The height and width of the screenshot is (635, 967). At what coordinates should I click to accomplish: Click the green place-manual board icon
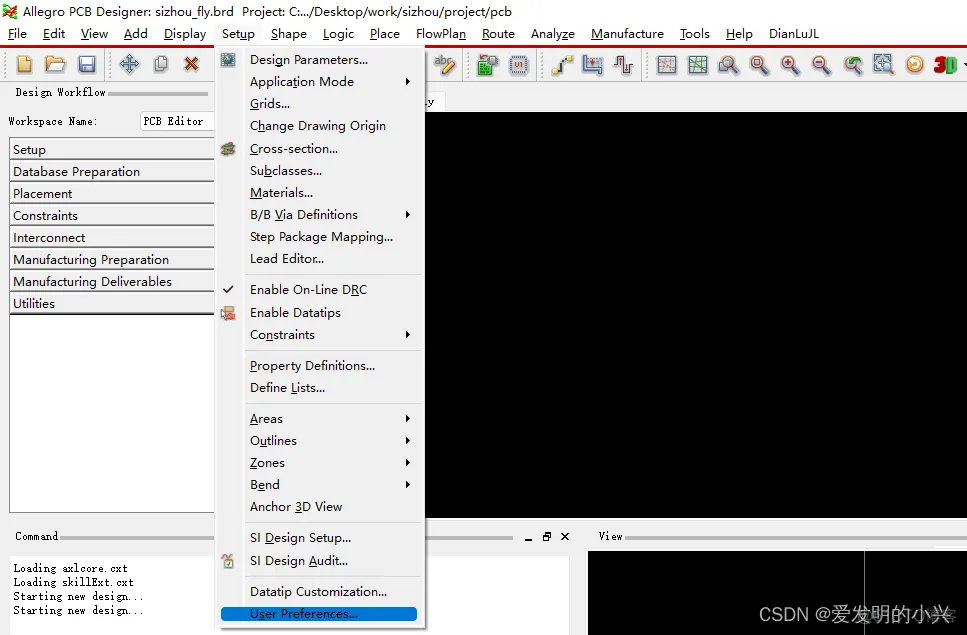487,65
